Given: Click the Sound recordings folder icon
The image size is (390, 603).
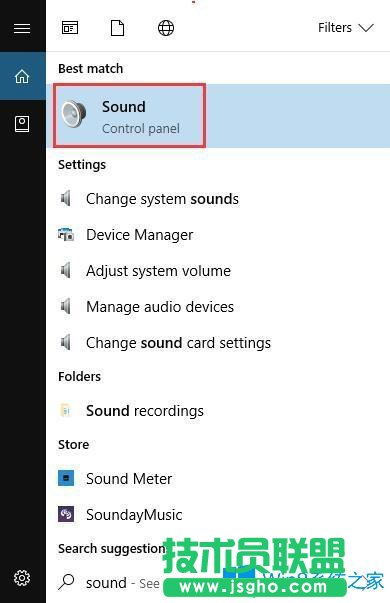Looking at the screenshot, I should tap(66, 410).
